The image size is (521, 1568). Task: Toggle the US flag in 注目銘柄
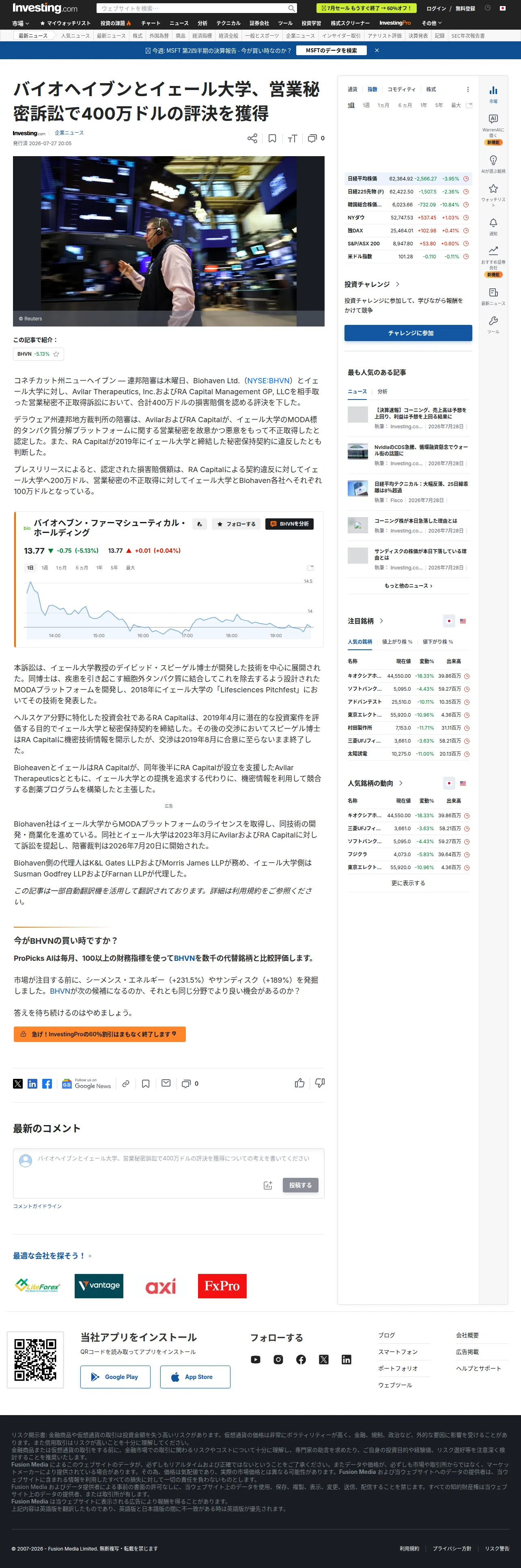click(463, 621)
